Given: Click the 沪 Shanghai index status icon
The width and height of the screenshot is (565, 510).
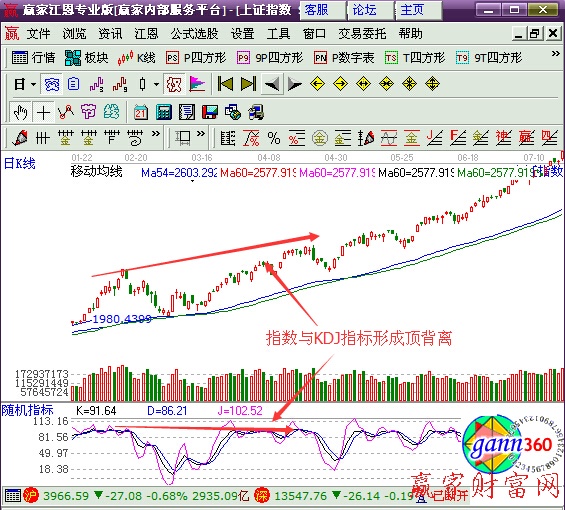Looking at the screenshot, I should (x=31, y=496).
